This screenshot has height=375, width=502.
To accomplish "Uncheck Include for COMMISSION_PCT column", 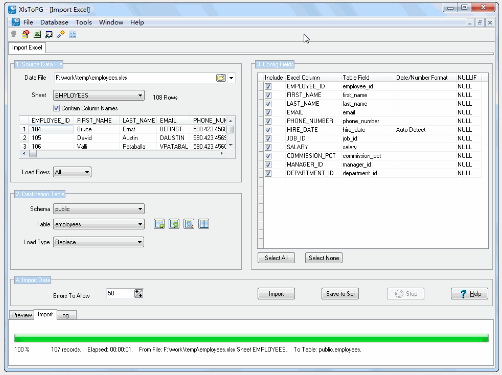I will click(x=268, y=156).
